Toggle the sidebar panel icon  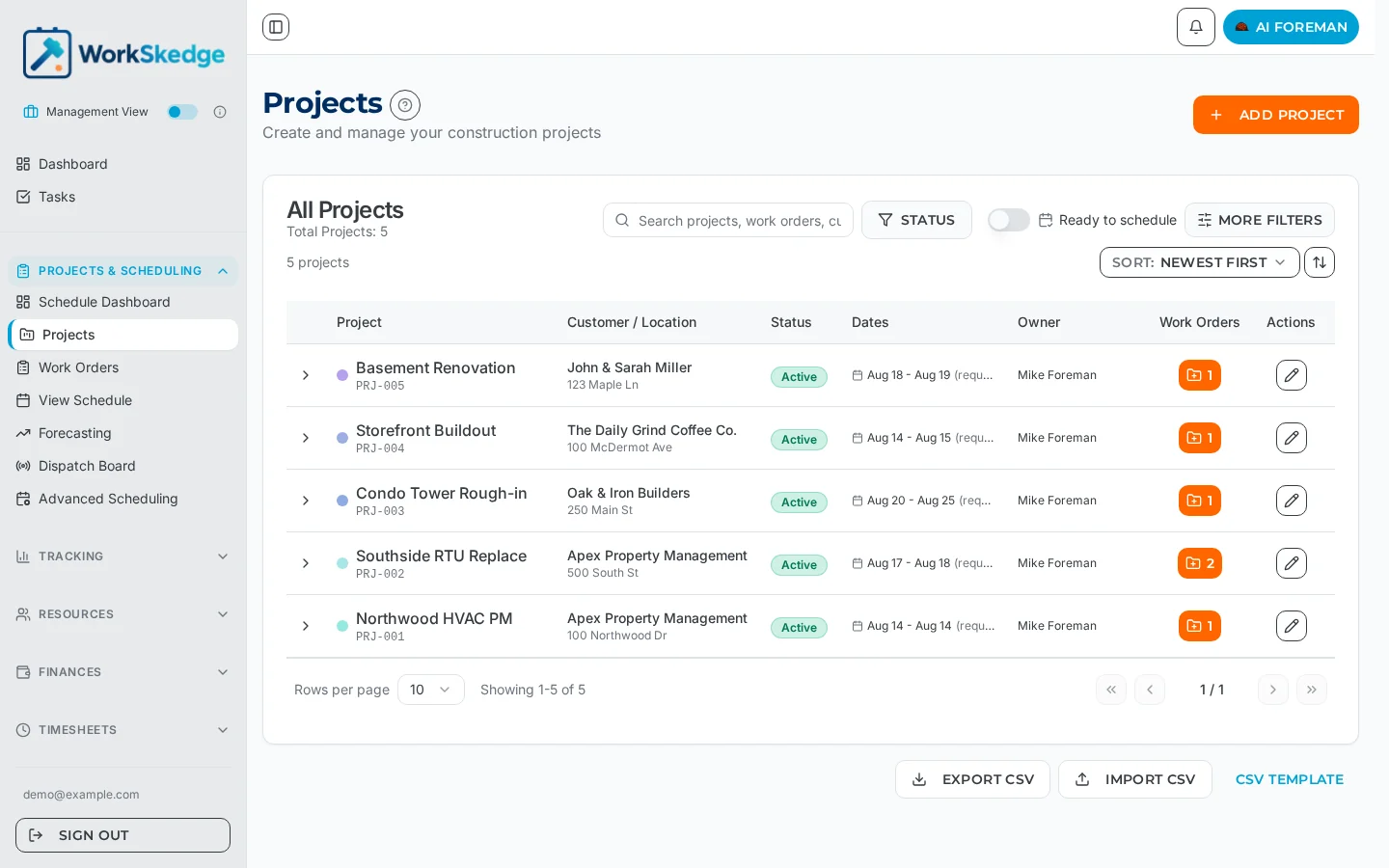(x=276, y=27)
